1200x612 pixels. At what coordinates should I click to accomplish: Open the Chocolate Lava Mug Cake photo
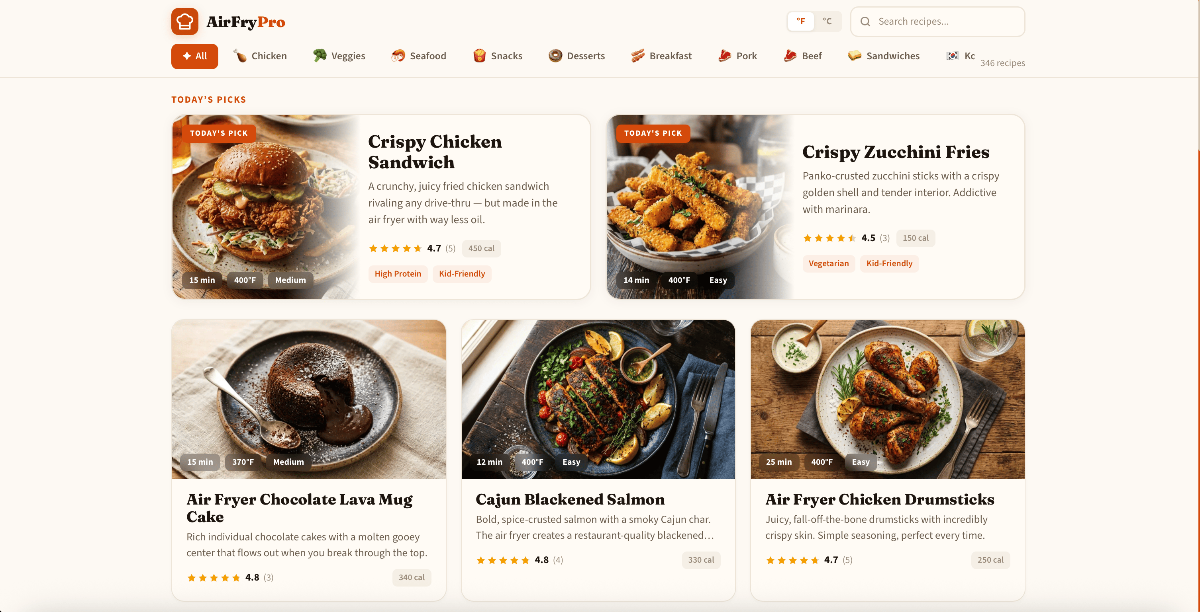[309, 399]
